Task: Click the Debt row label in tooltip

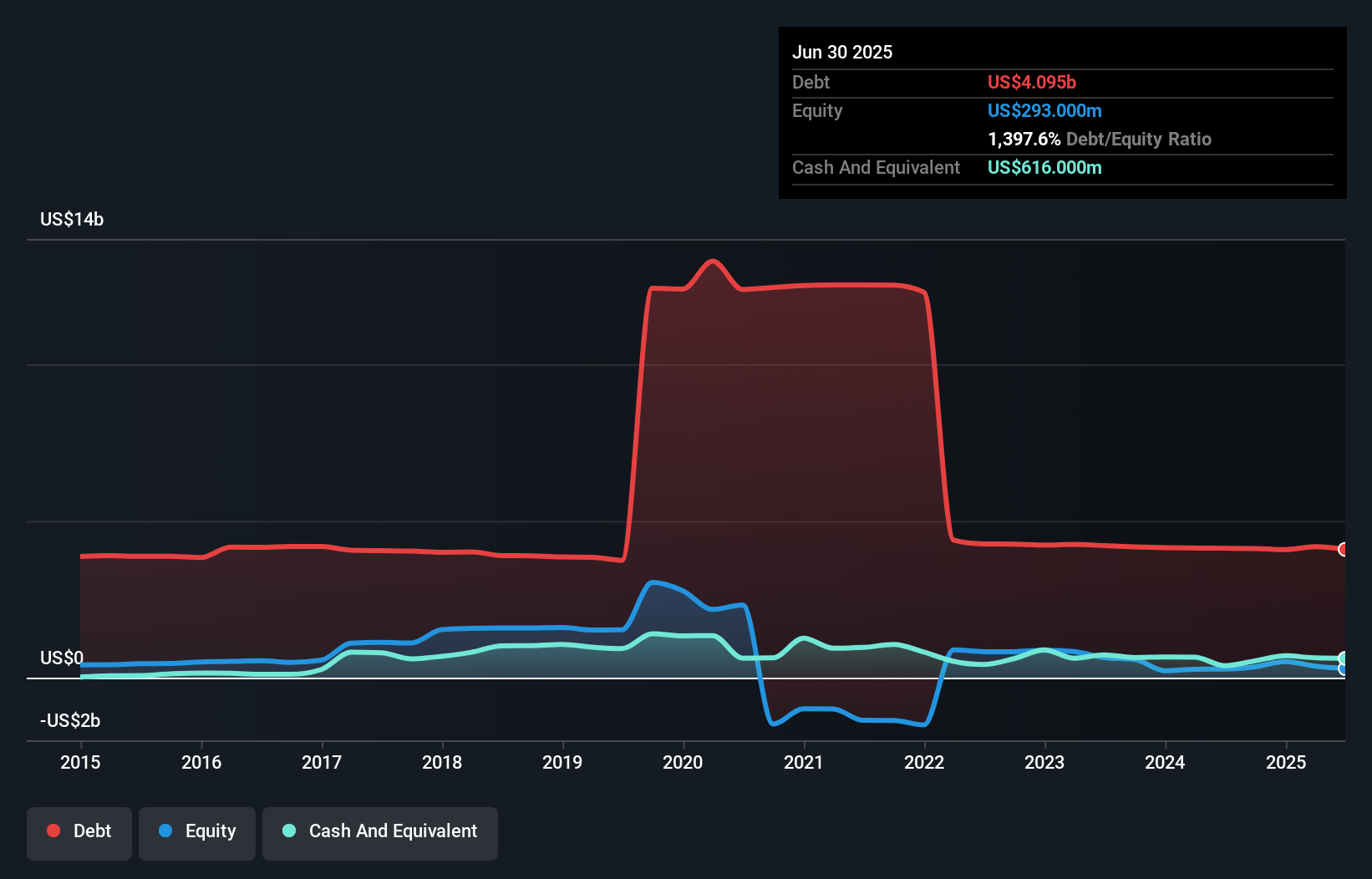Action: click(810, 82)
